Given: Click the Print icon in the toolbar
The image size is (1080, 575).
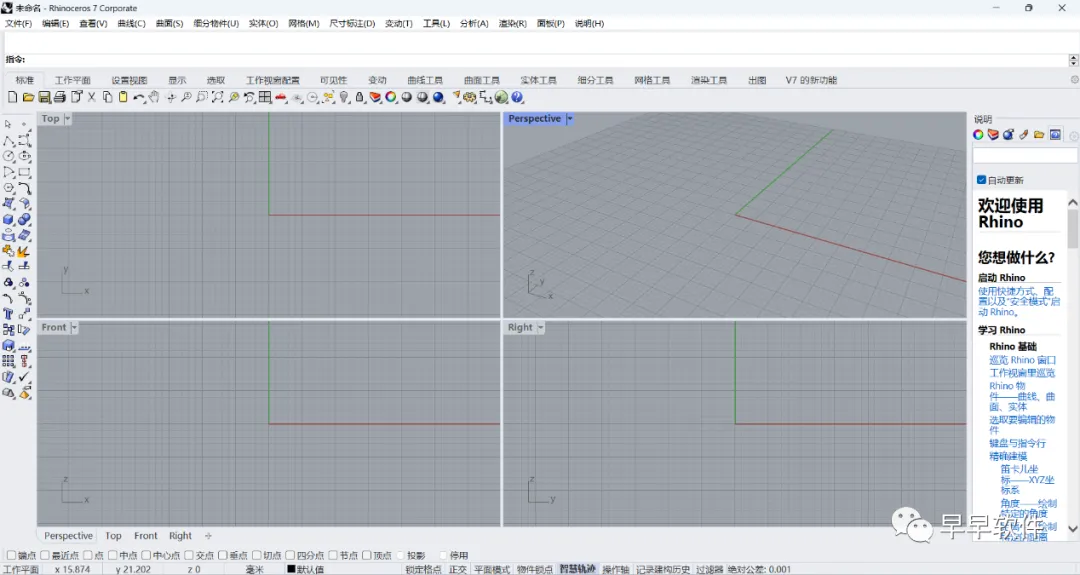Looking at the screenshot, I should pos(60,97).
